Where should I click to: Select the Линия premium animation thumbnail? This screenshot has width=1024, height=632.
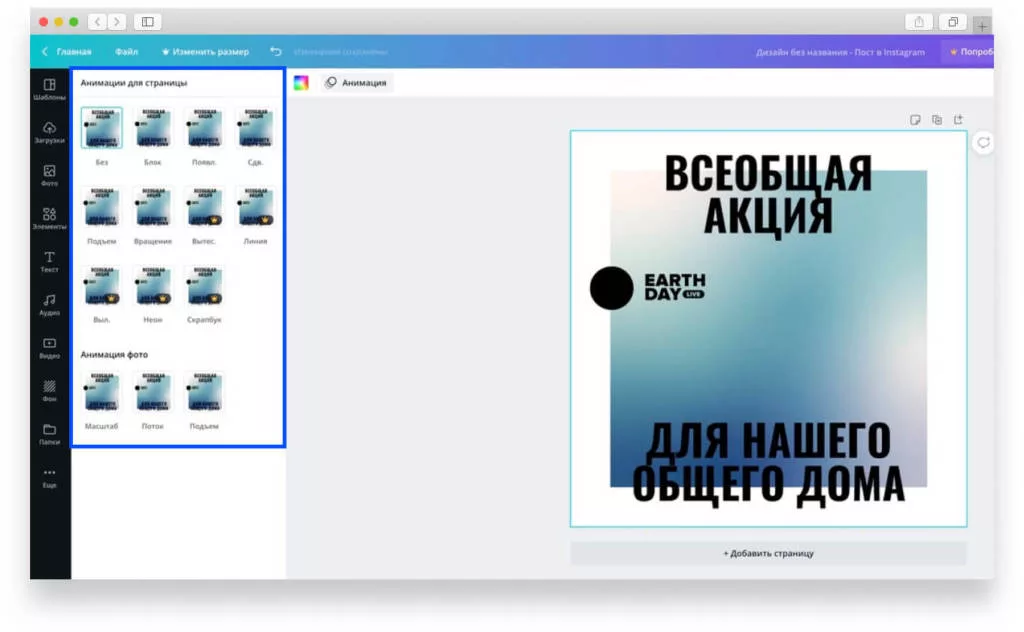tap(255, 207)
